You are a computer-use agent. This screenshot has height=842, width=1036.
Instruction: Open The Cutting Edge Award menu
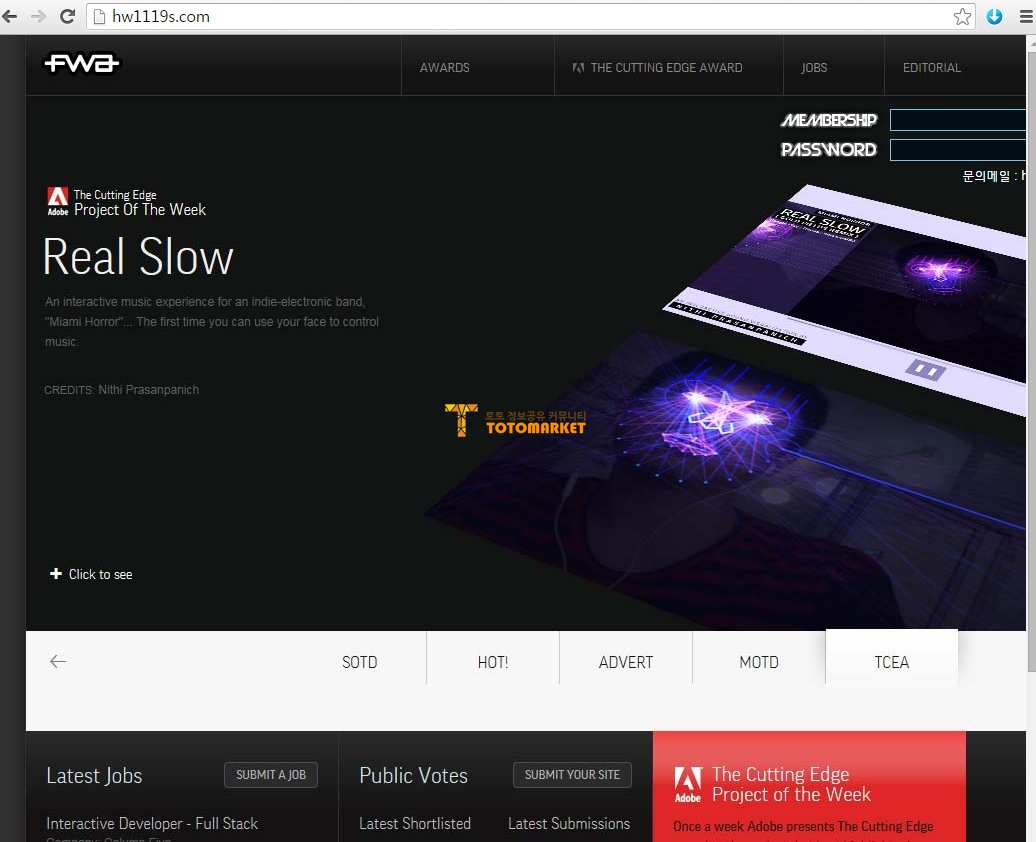657,67
